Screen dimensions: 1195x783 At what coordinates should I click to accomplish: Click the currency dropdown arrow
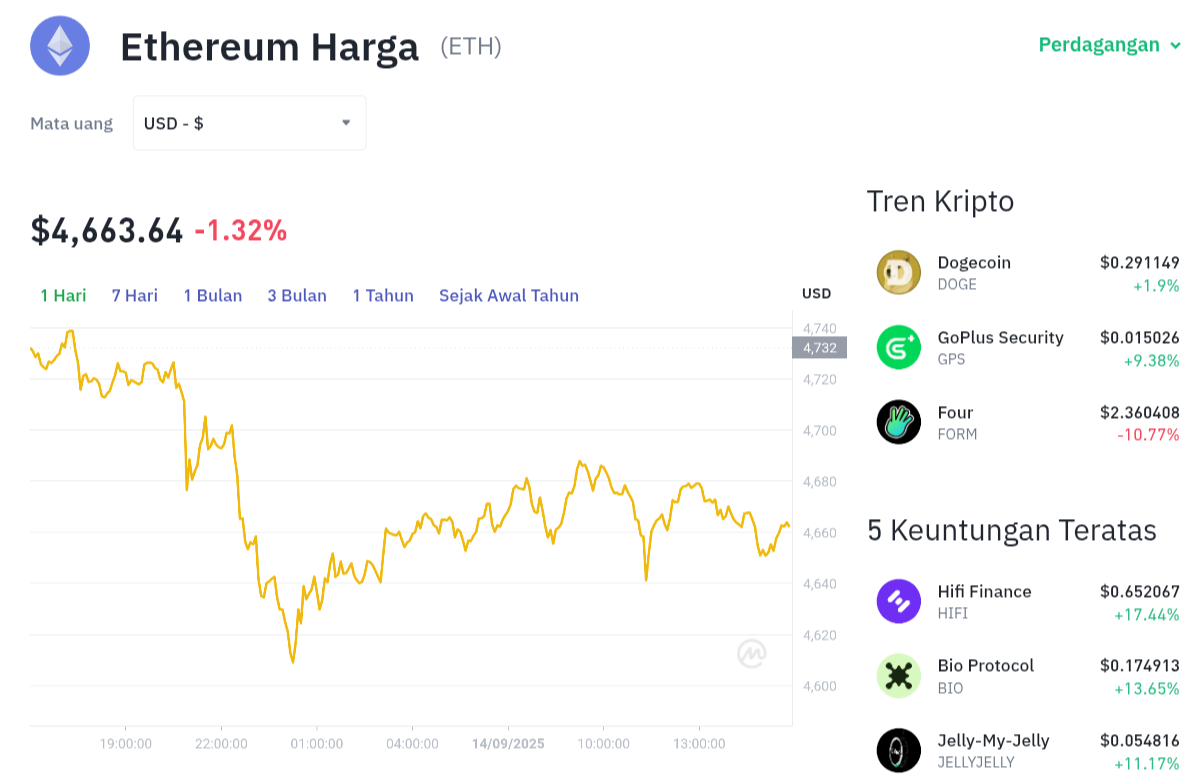(346, 123)
